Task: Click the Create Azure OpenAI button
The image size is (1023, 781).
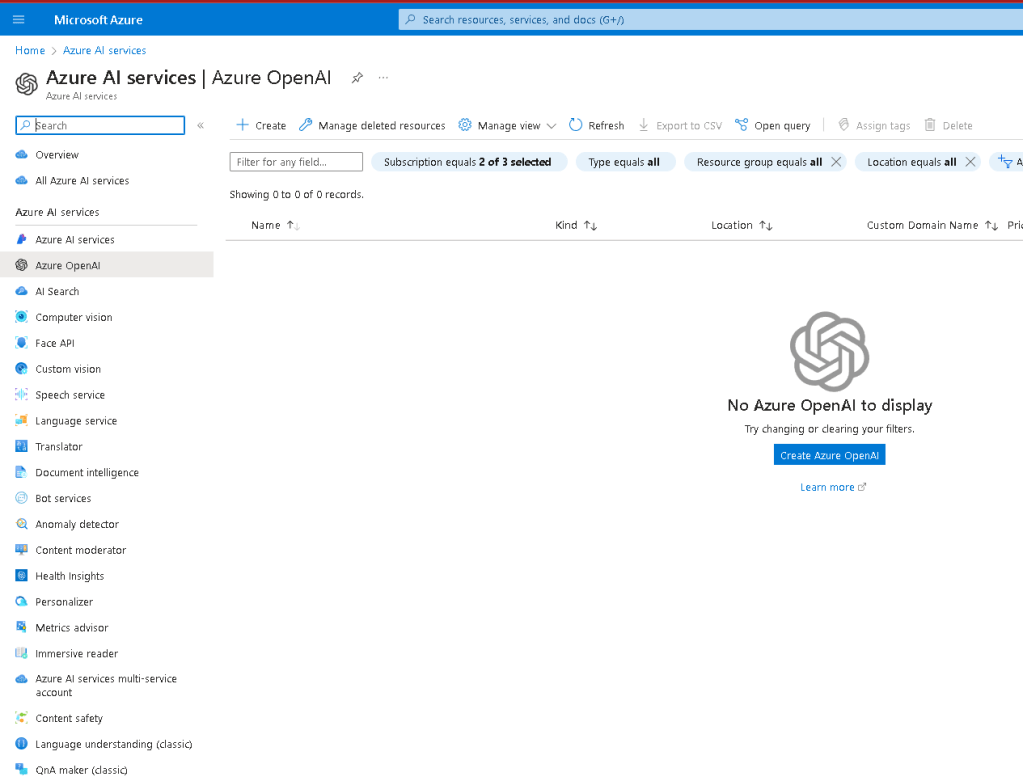Action: click(x=829, y=455)
